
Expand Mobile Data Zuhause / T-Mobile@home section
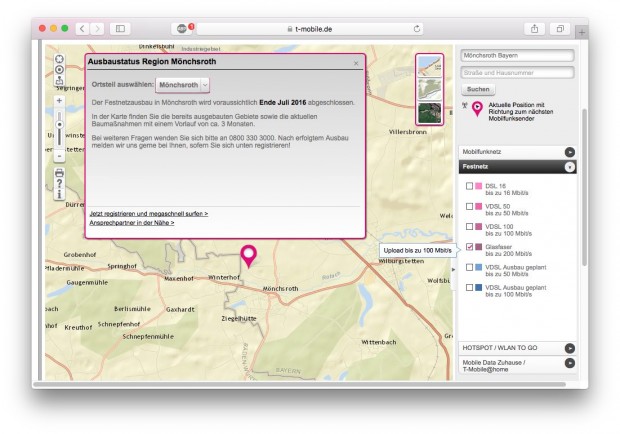(x=517, y=365)
